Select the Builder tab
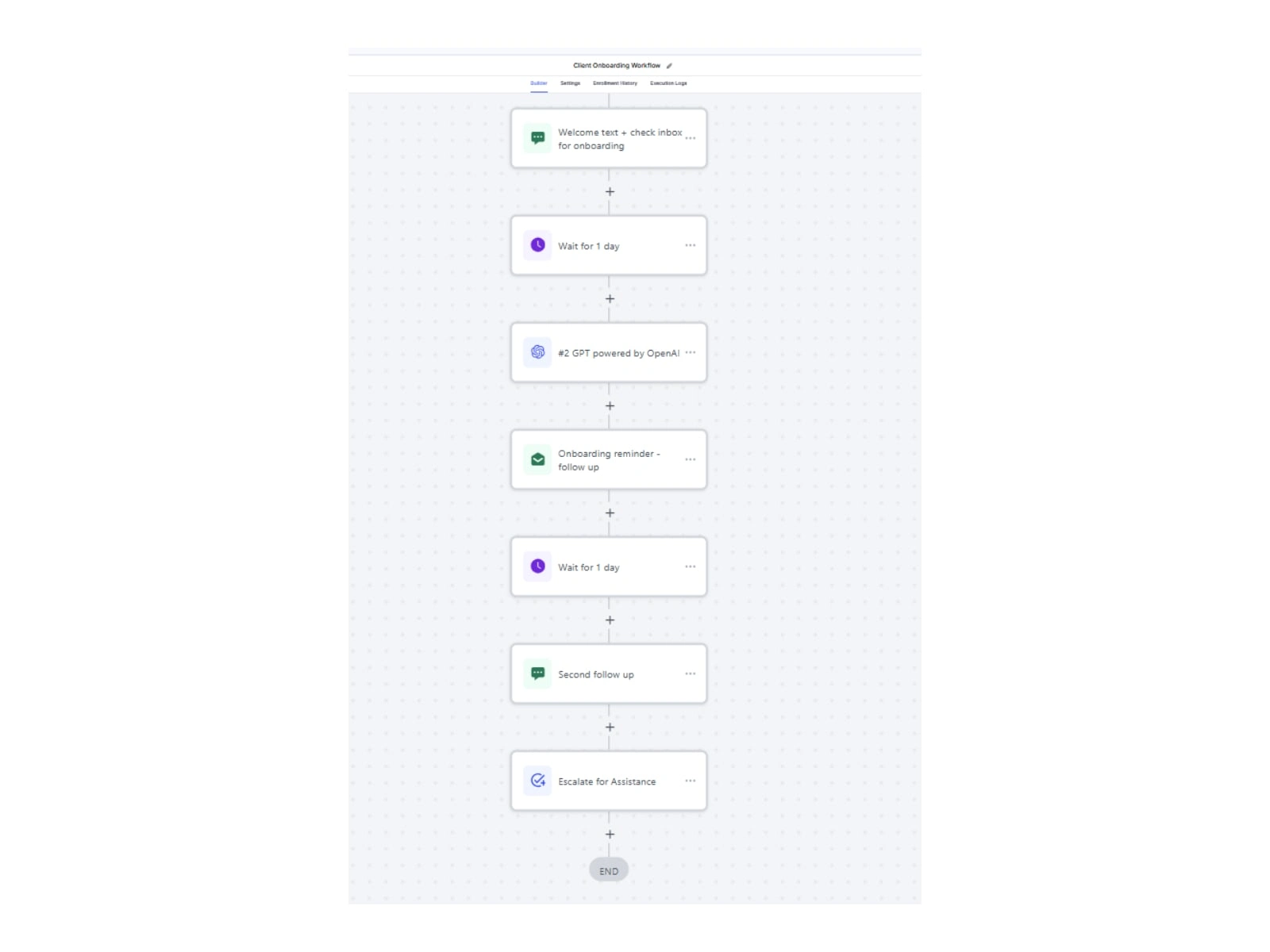 click(x=539, y=83)
